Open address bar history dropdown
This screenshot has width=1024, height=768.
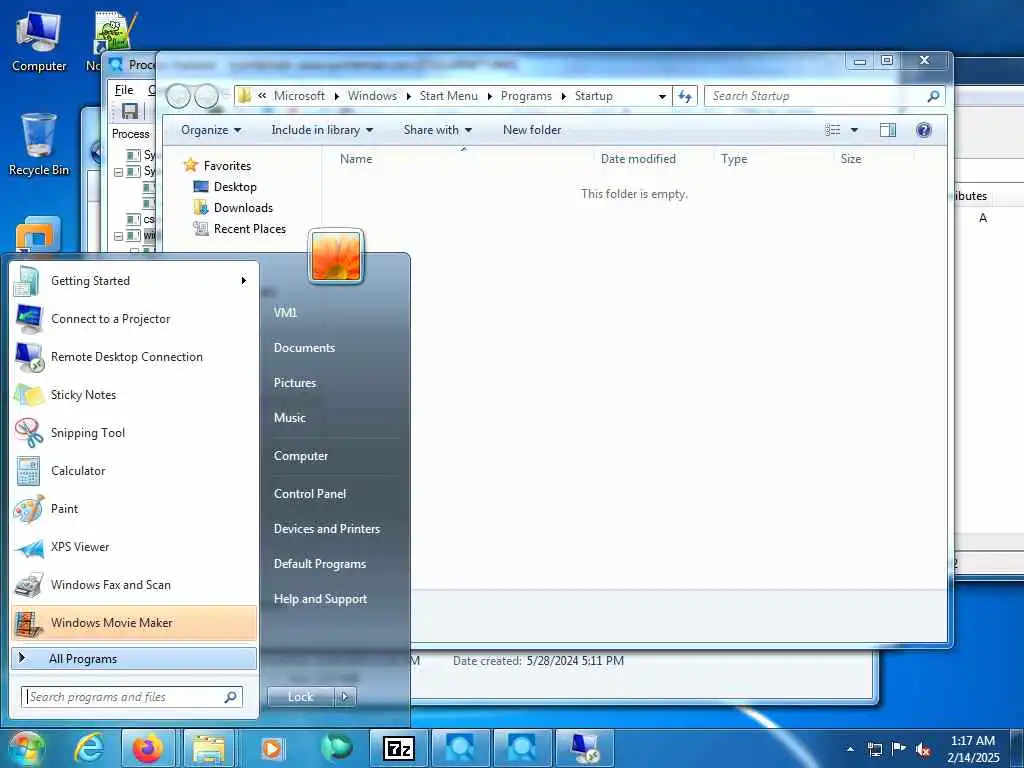(662, 96)
